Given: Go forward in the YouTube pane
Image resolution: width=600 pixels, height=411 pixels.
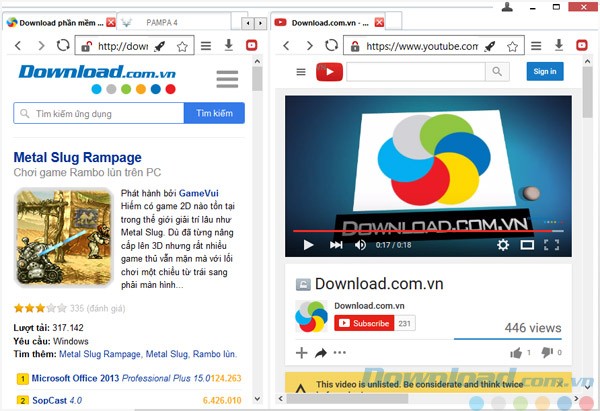Looking at the screenshot, I should (x=310, y=46).
